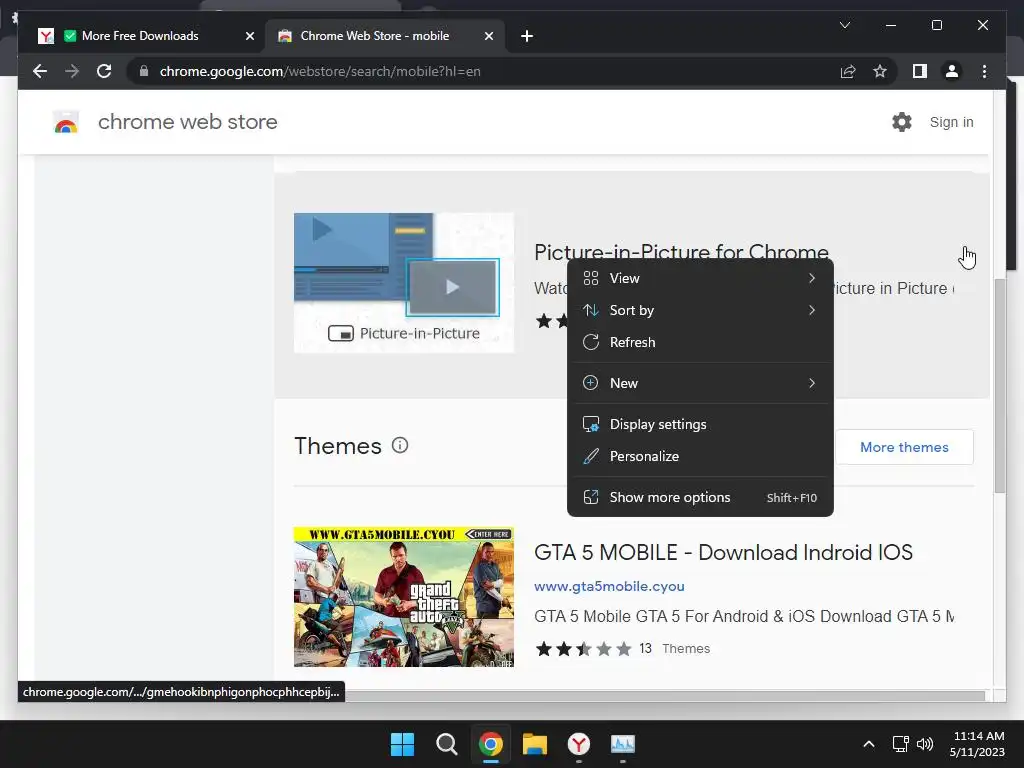
Task: Open Display settings from context menu
Action: pyautogui.click(x=700, y=424)
